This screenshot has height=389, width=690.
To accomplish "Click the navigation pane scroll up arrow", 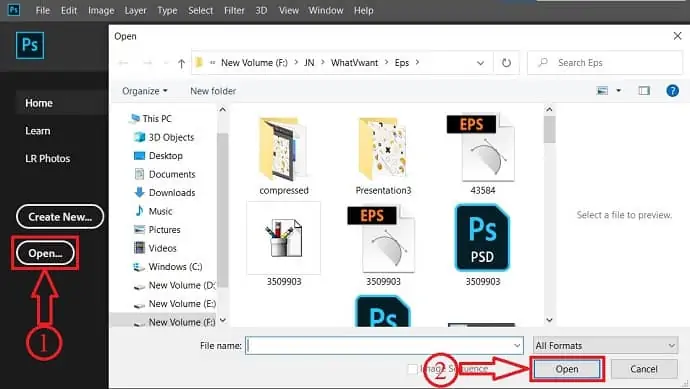I will click(x=223, y=110).
